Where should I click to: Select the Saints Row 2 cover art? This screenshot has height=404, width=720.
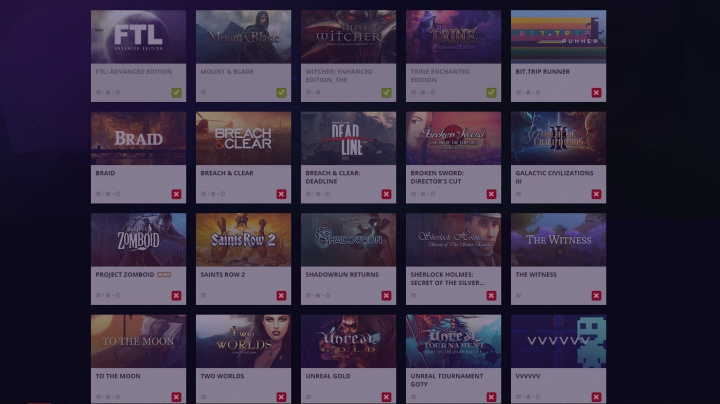(x=243, y=240)
